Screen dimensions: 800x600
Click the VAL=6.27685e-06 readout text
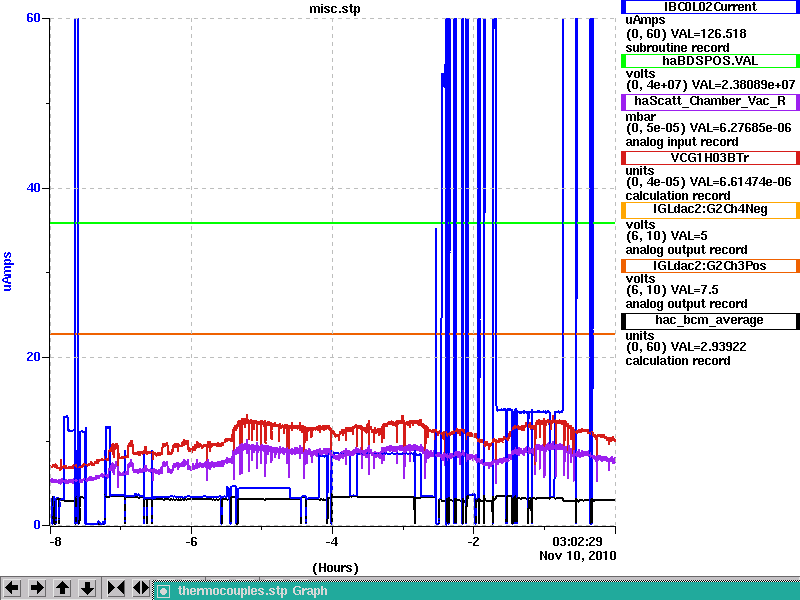[x=740, y=128]
